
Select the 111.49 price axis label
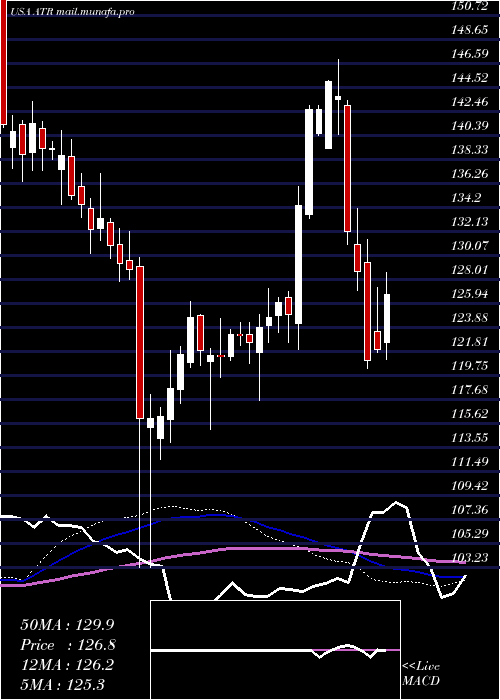[470, 462]
